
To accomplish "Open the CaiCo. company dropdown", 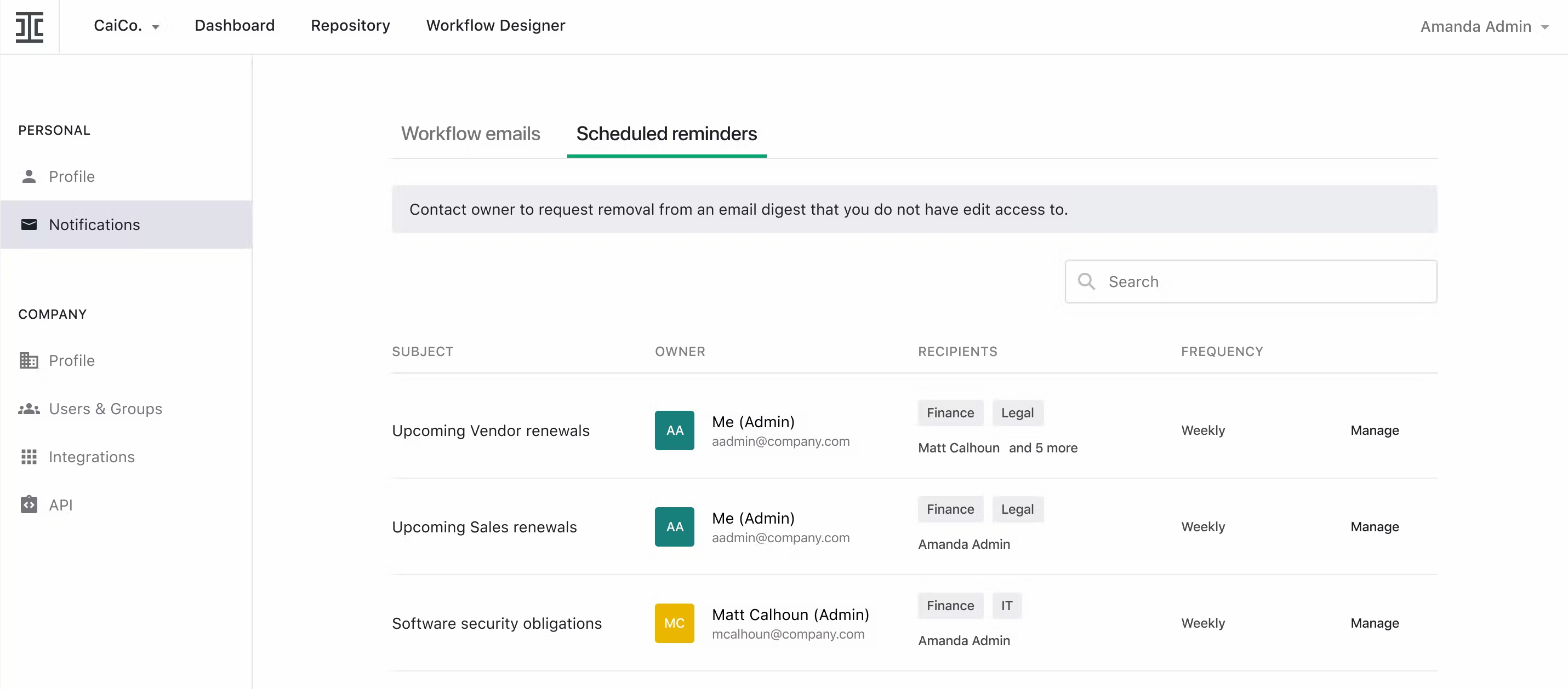I will (127, 26).
